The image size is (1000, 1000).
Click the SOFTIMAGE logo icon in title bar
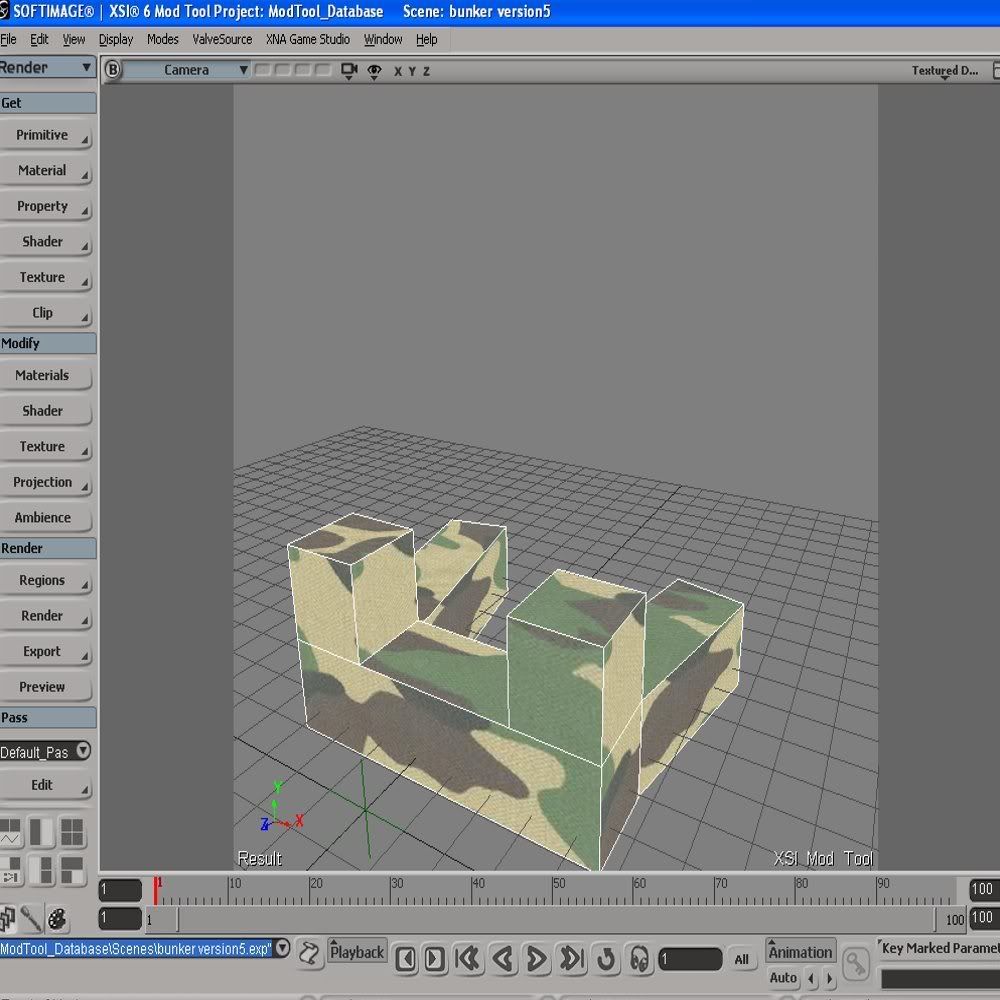tap(4, 11)
